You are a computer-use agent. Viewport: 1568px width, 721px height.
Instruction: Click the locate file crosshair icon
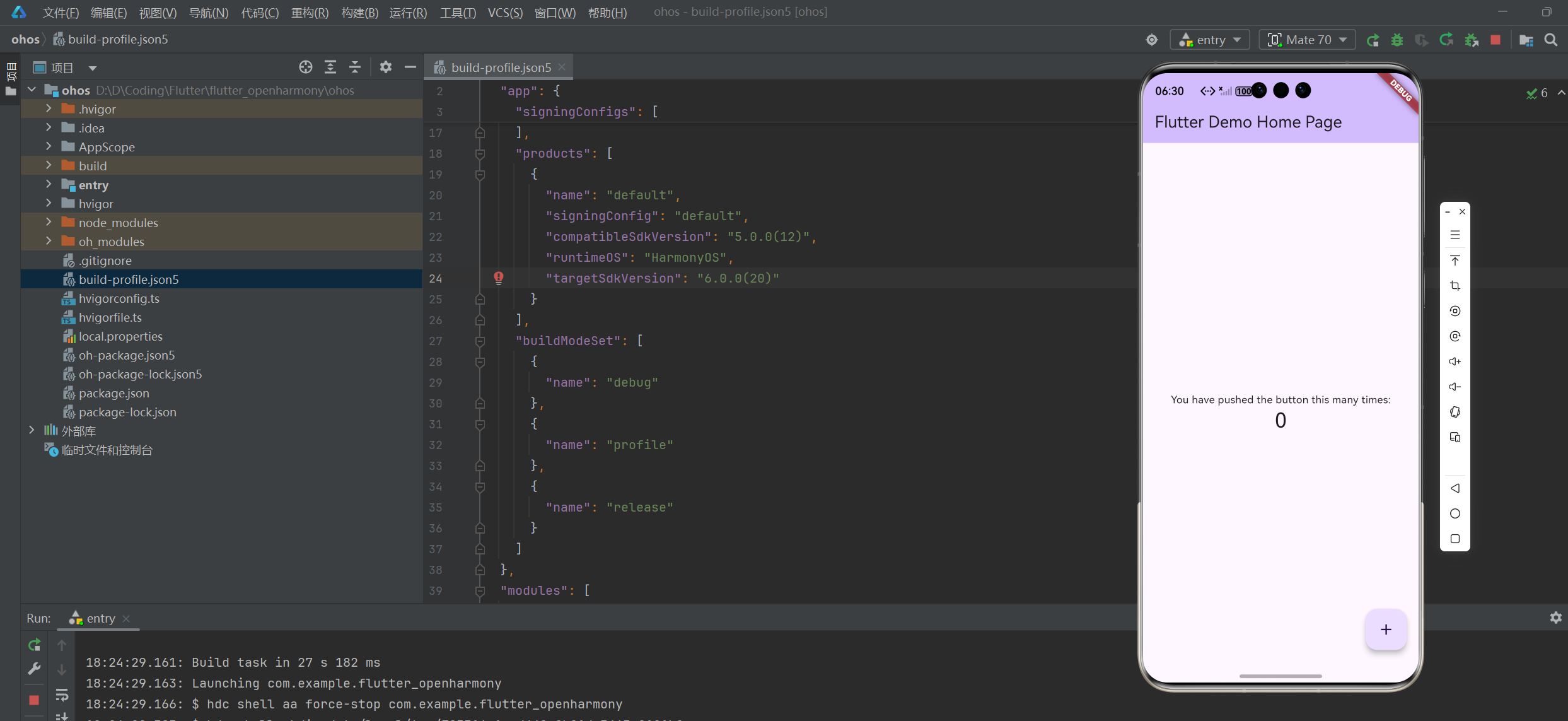(x=305, y=67)
